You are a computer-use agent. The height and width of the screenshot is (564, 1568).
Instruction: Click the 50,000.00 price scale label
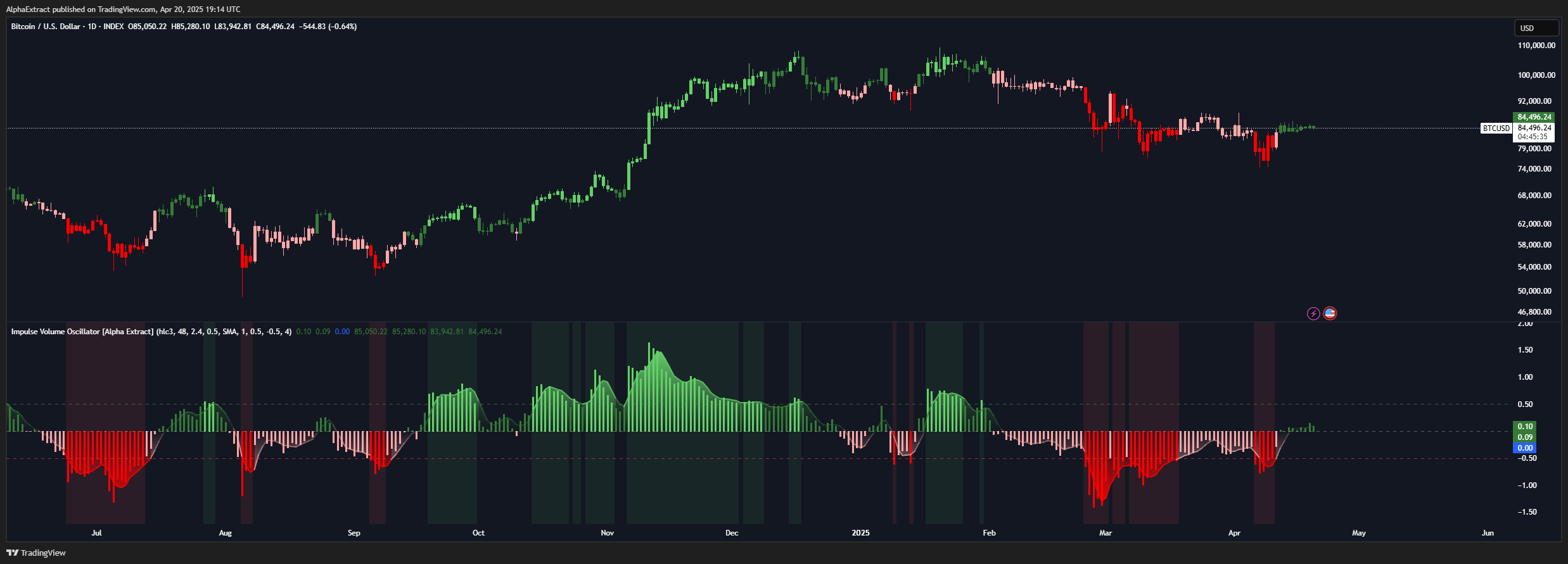tap(1534, 291)
